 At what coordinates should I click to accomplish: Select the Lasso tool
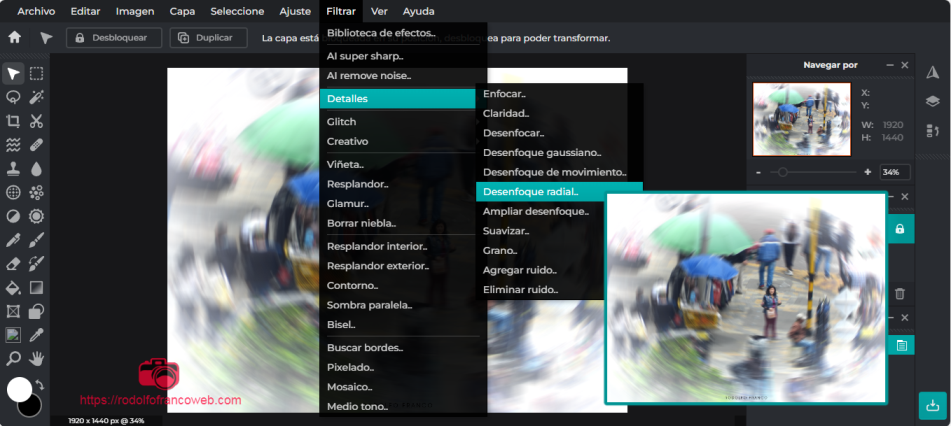(x=13, y=97)
